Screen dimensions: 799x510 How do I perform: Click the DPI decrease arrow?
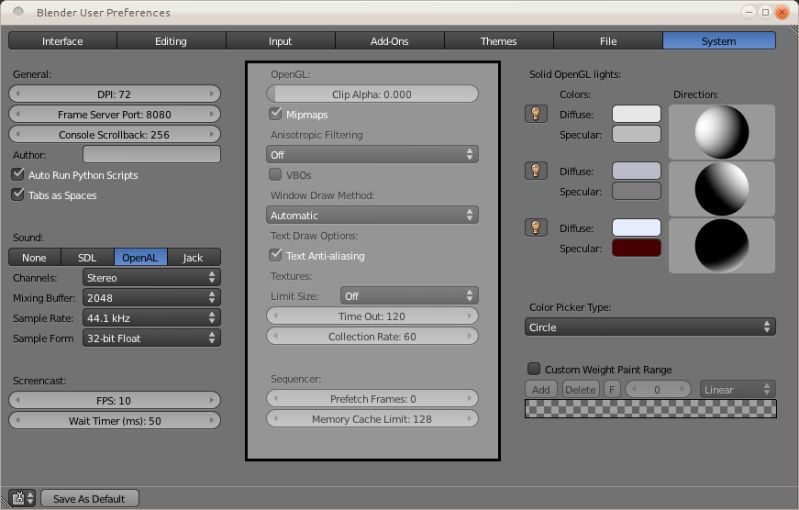[18, 94]
